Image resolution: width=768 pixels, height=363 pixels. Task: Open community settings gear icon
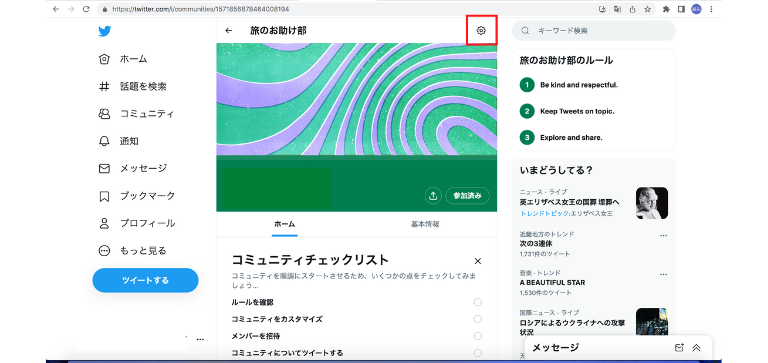click(x=481, y=30)
